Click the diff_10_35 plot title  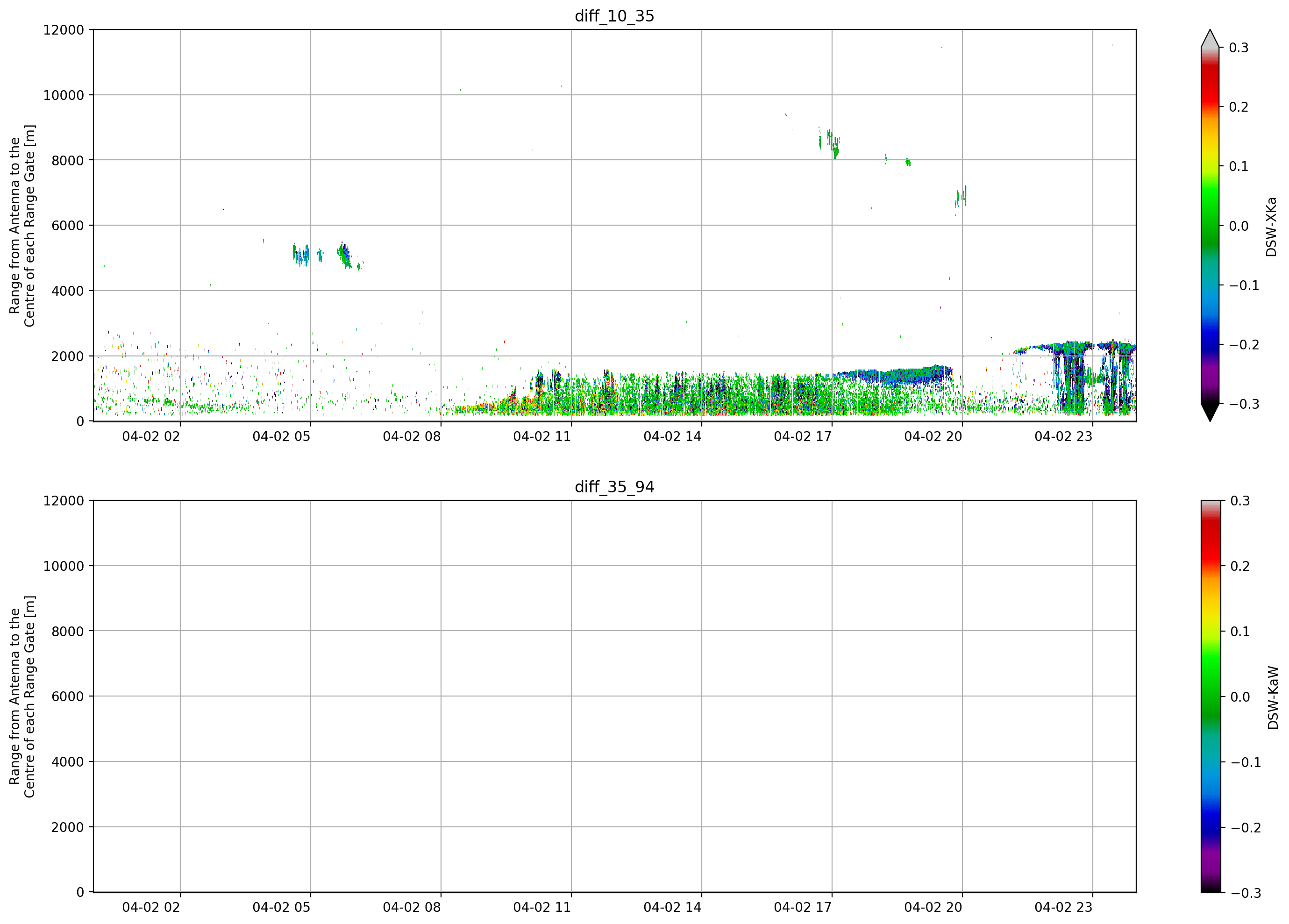pos(614,16)
